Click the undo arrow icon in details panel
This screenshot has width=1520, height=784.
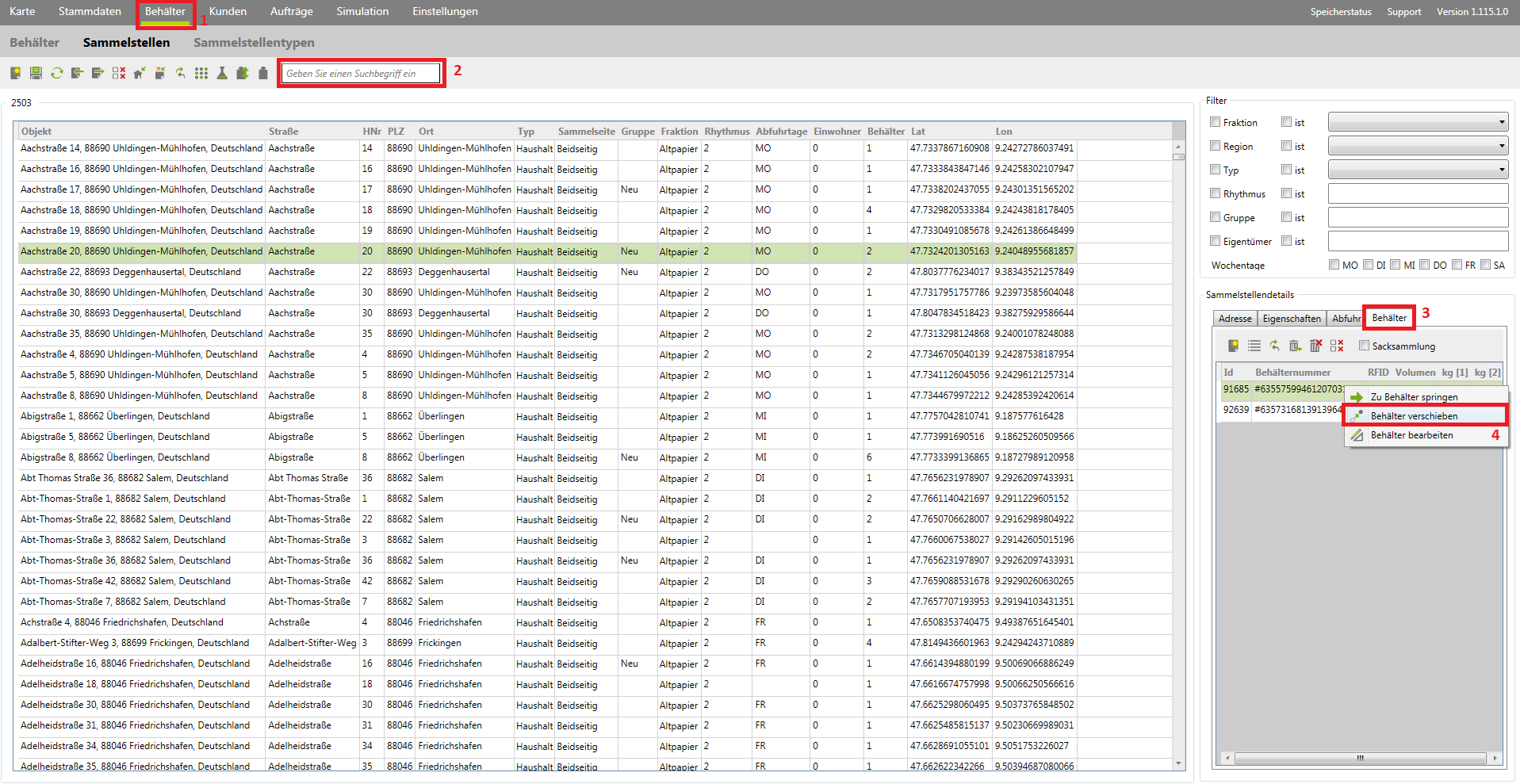click(x=1274, y=346)
